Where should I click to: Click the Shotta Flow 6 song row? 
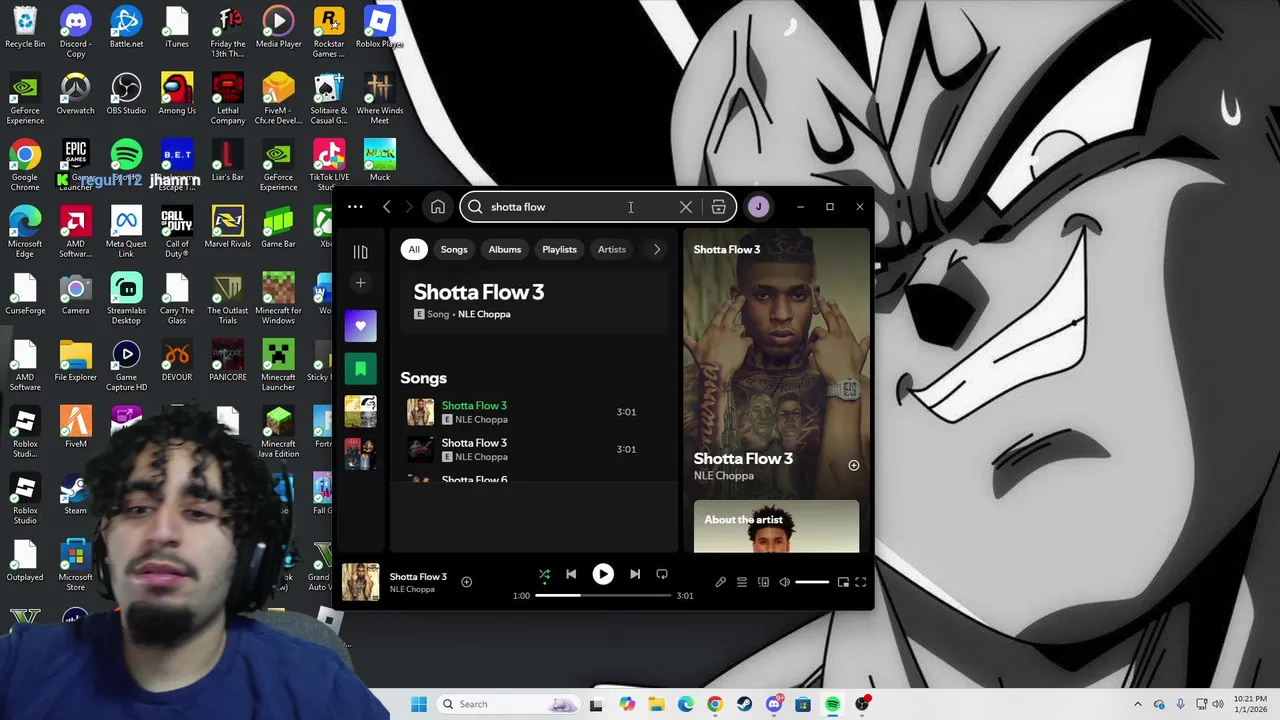[532, 480]
